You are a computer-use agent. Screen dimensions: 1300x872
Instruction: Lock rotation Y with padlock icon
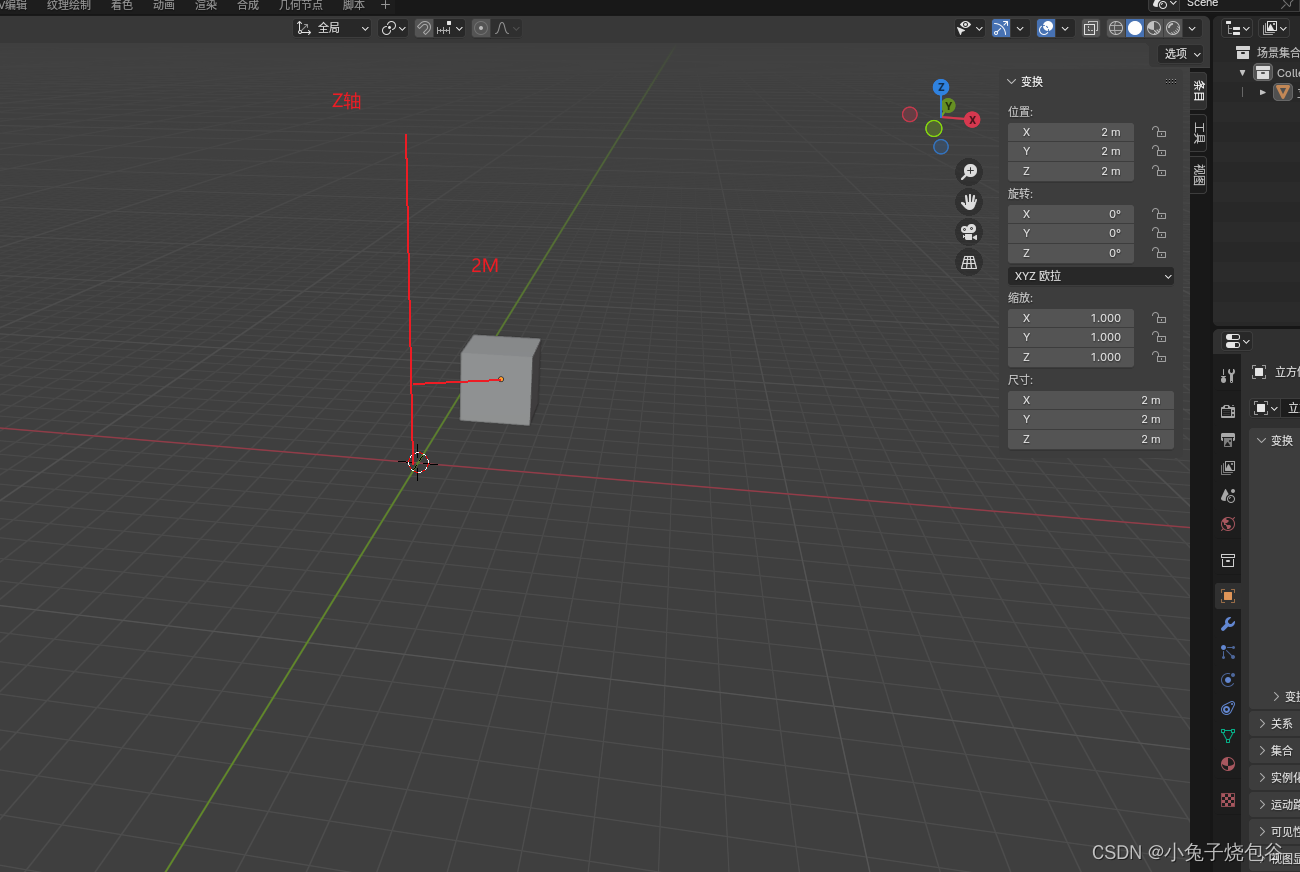[x=1159, y=233]
